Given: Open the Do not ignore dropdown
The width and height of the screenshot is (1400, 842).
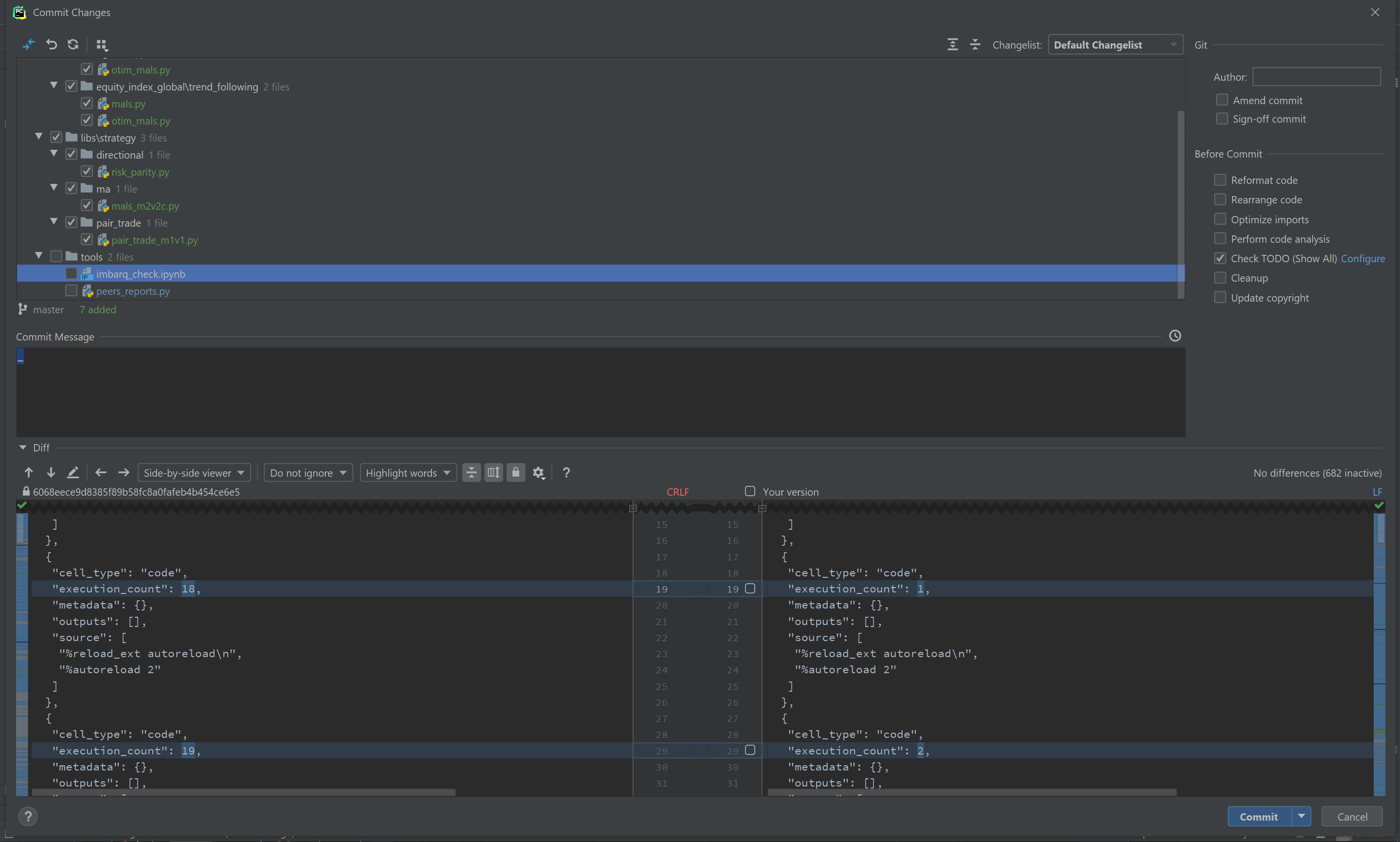Looking at the screenshot, I should click(x=308, y=473).
